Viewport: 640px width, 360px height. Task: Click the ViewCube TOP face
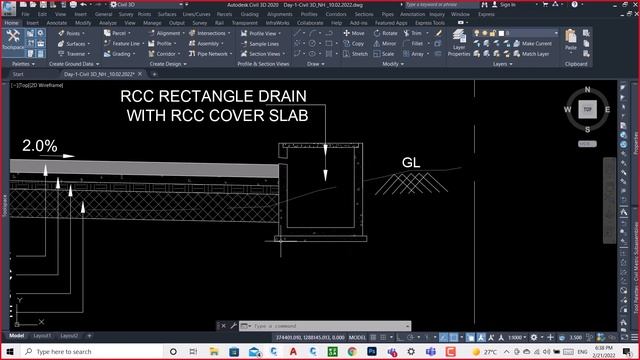click(587, 109)
